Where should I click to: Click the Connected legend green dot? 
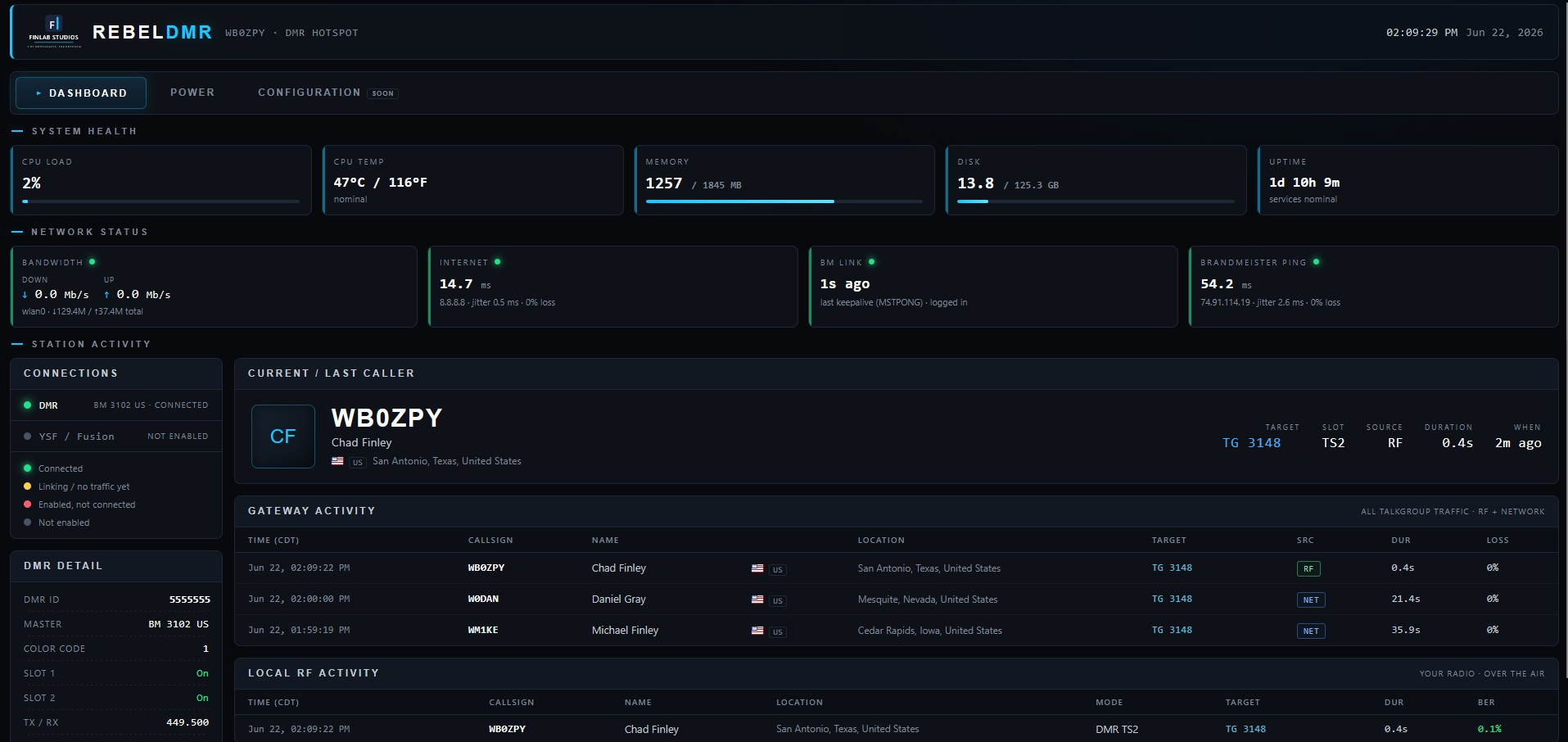click(x=27, y=468)
